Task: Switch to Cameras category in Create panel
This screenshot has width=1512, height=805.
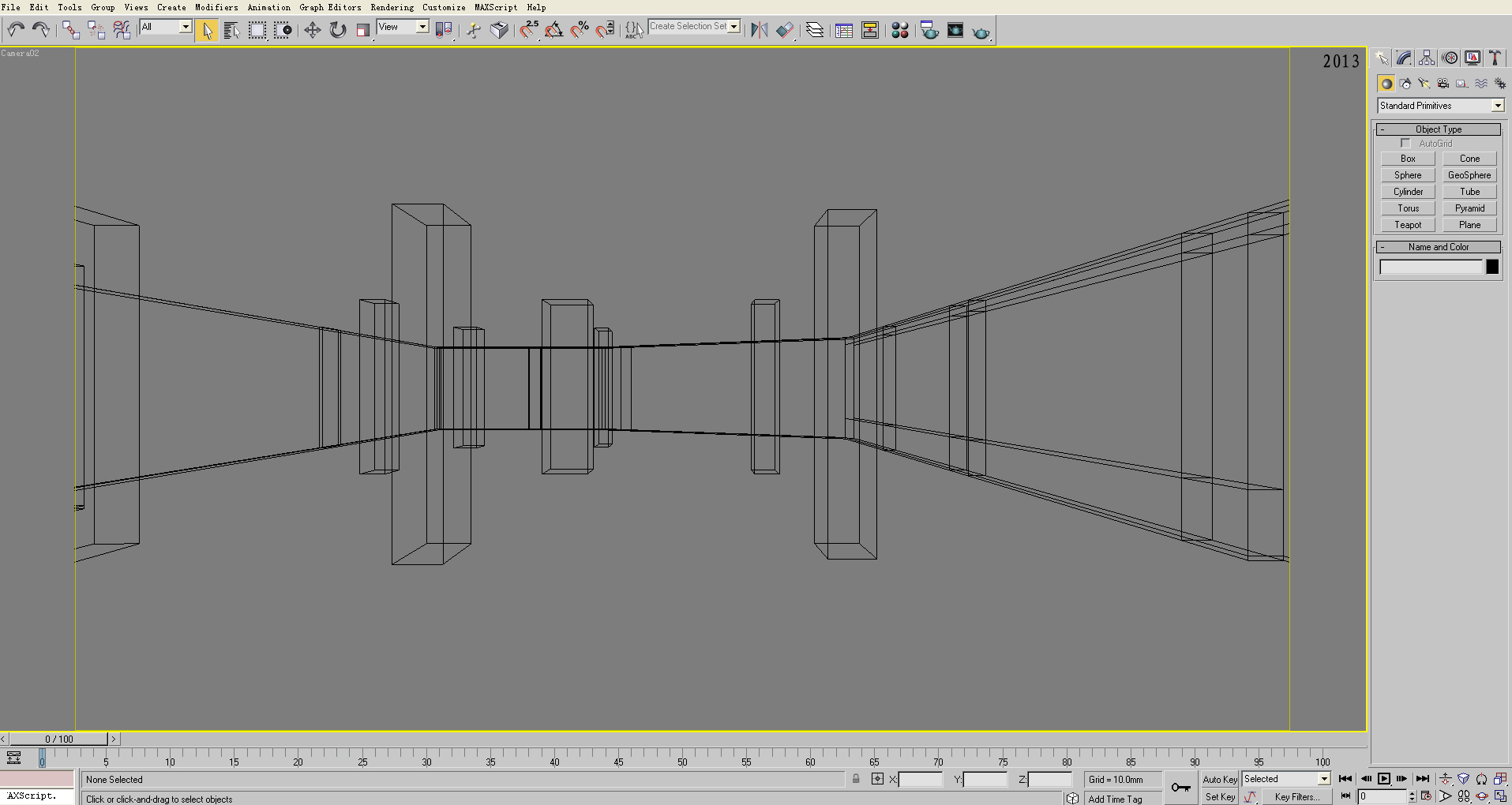Action: 1443,84
